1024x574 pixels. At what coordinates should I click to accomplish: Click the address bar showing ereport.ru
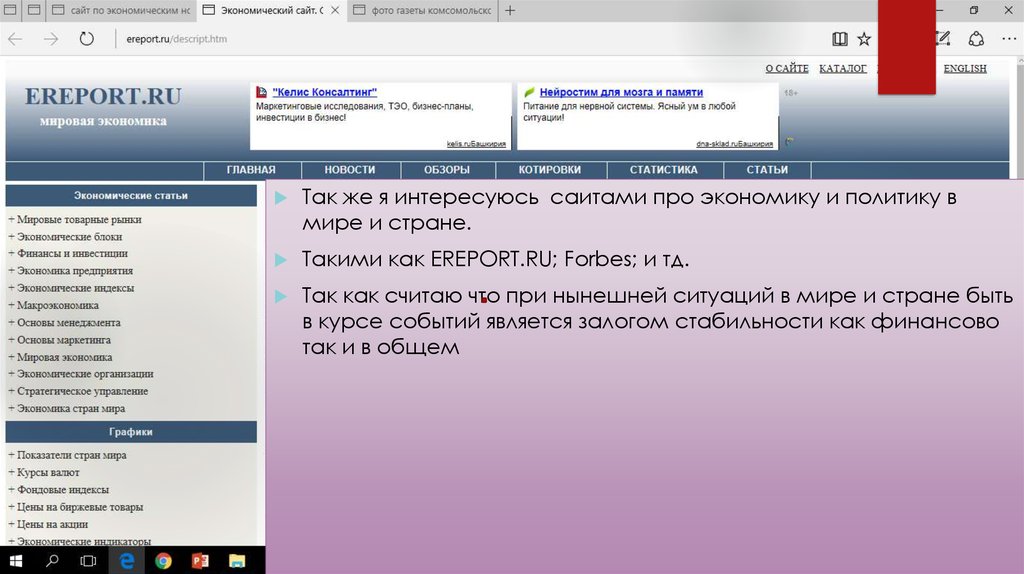(x=400, y=39)
